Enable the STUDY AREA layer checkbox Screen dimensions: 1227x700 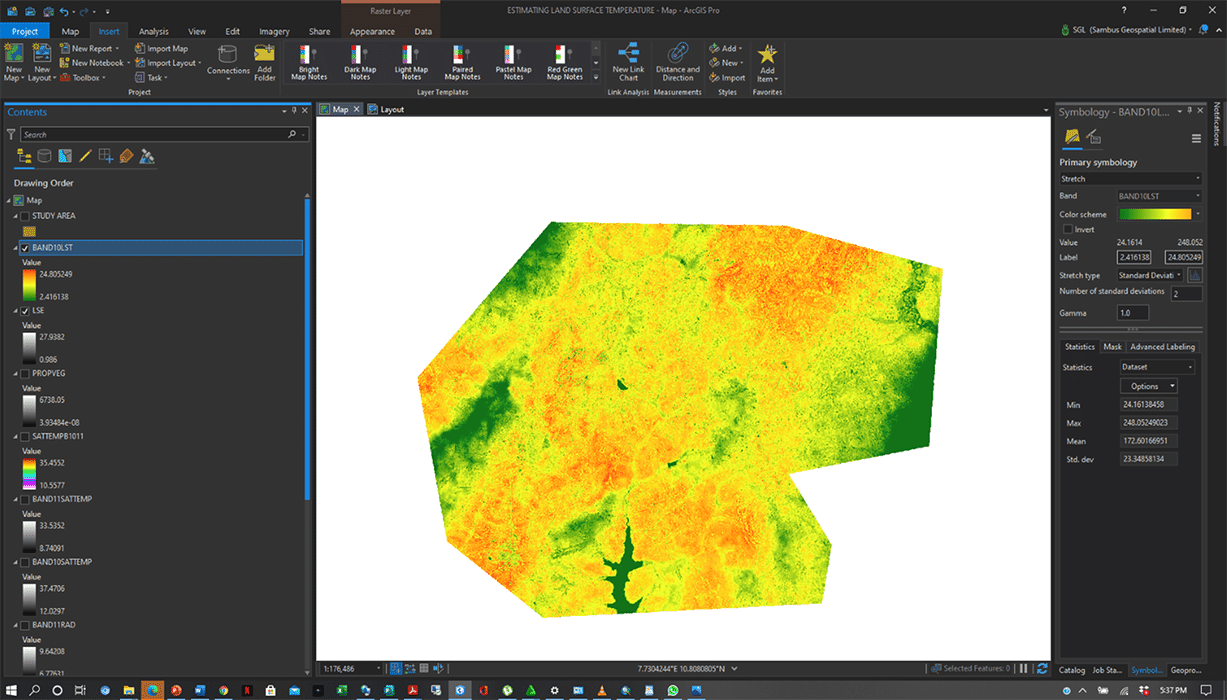click(25, 216)
